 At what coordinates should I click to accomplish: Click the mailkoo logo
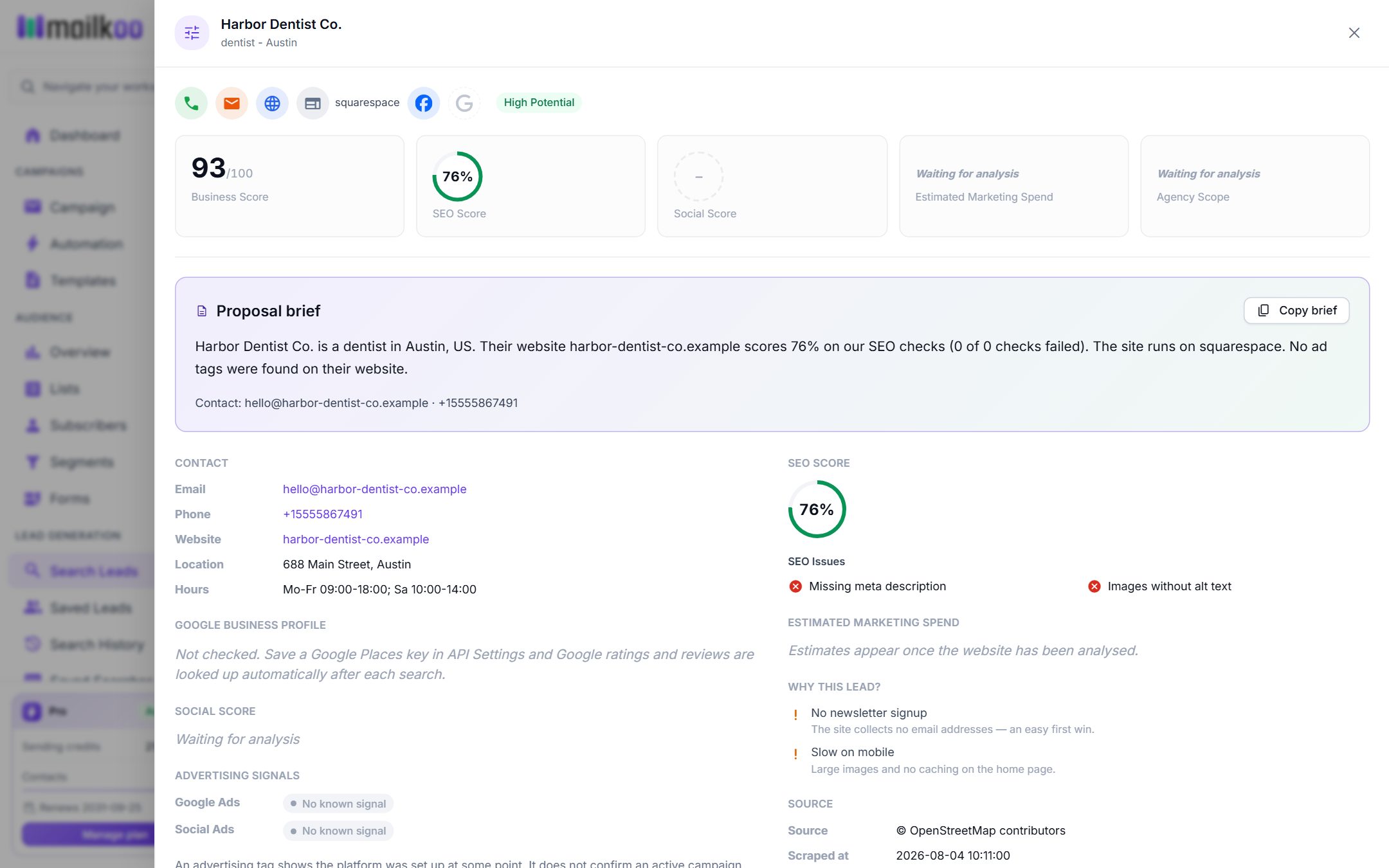tap(80, 27)
